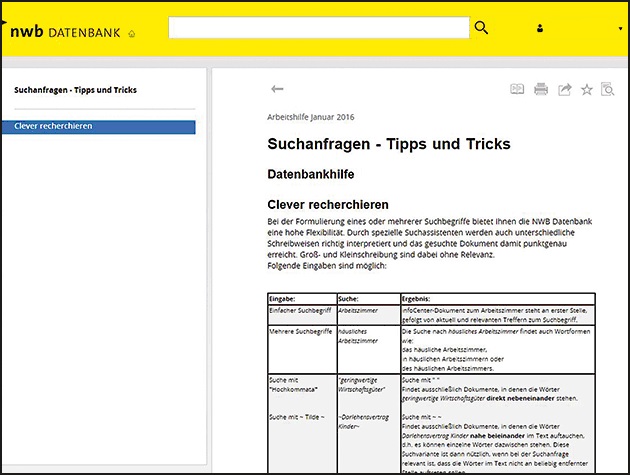Click the nwb DATENBANK logo
This screenshot has width=630, height=475.
(x=65, y=31)
